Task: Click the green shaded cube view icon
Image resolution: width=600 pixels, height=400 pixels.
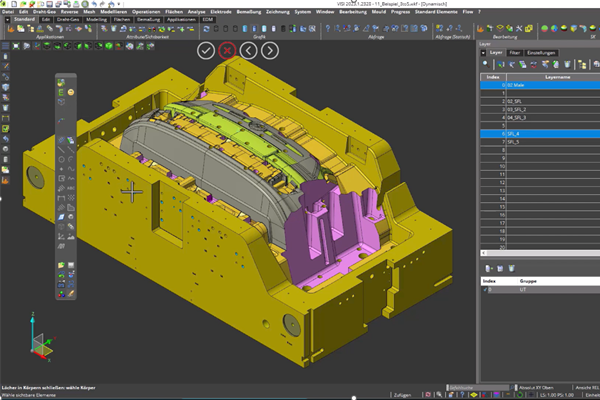Action: tap(109, 46)
